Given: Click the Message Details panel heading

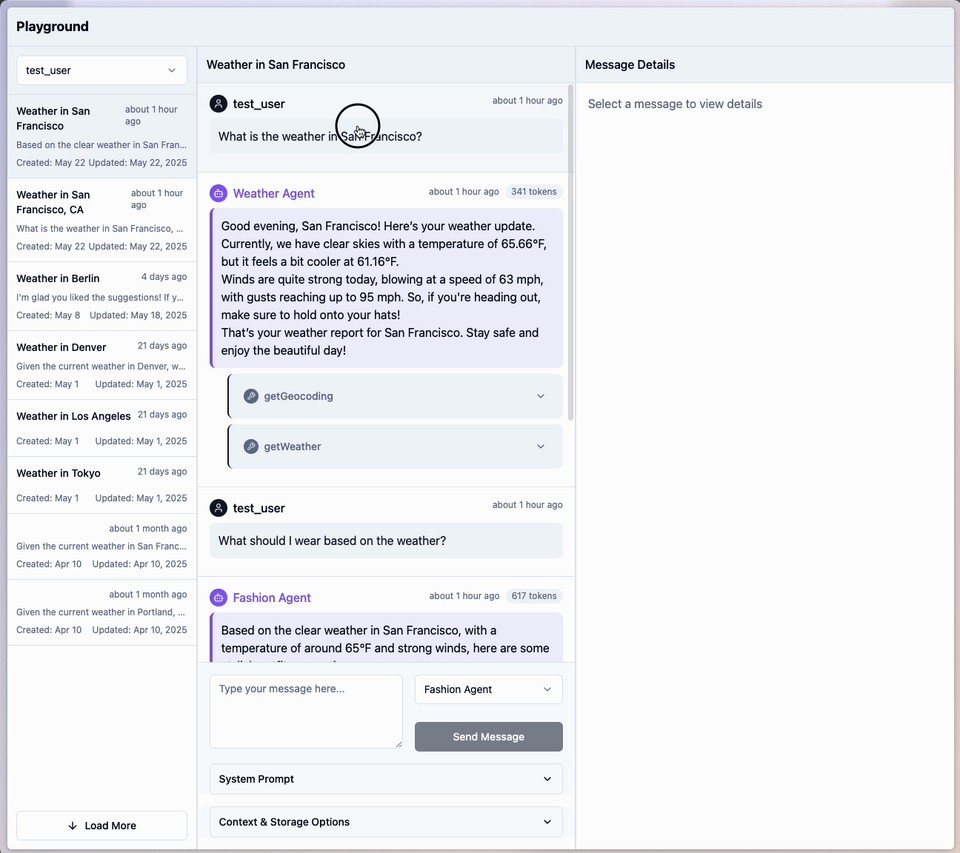Looking at the screenshot, I should pyautogui.click(x=630, y=65).
